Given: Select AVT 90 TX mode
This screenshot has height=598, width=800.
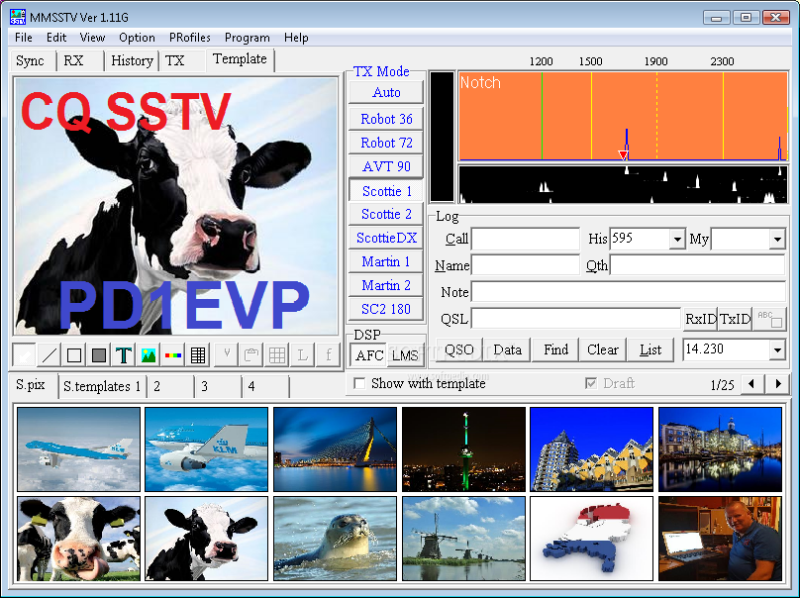Looking at the screenshot, I should pos(386,166).
